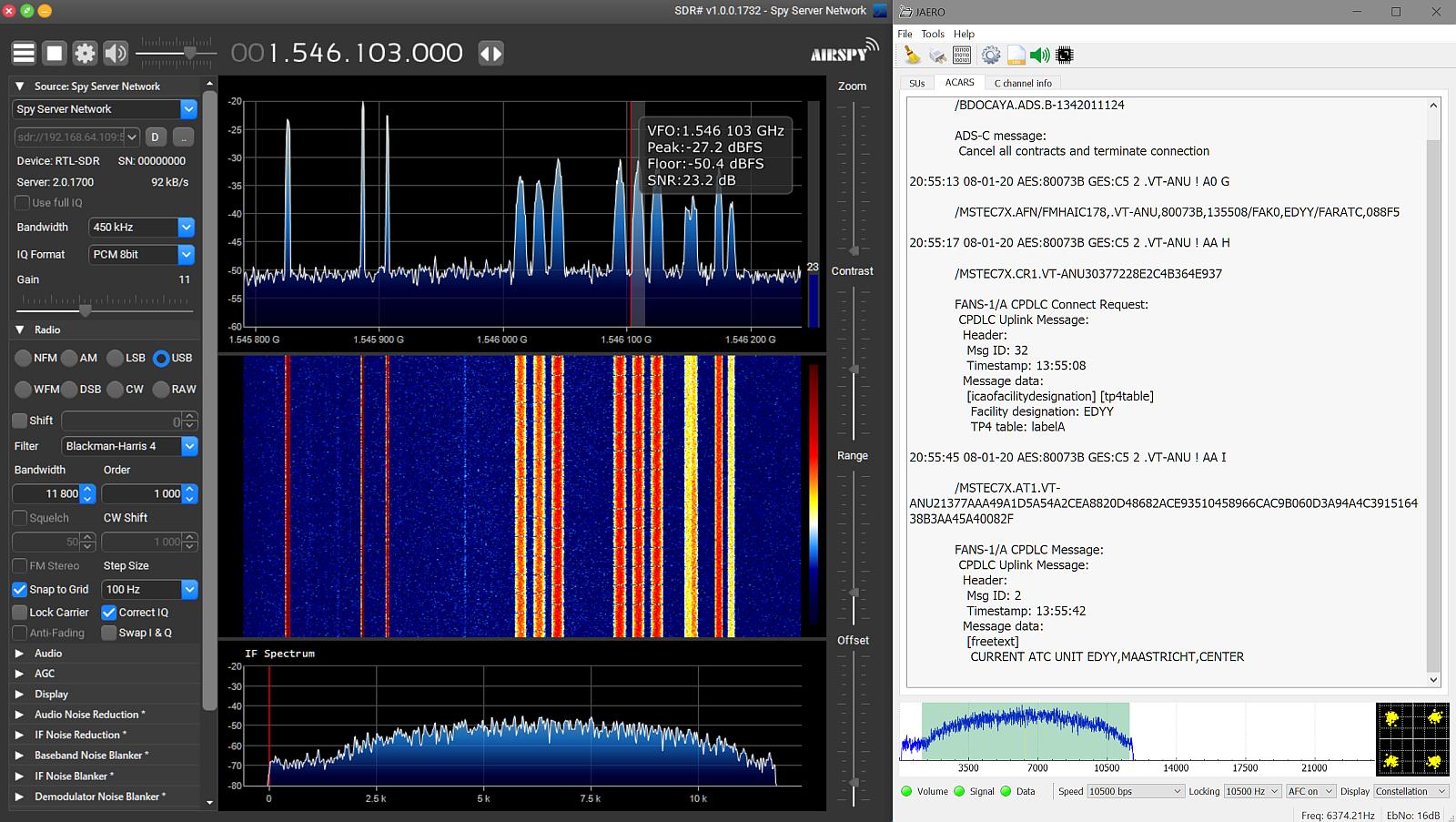Collapse the Source panel
Screen dimensions: 1456x822
coord(20,86)
